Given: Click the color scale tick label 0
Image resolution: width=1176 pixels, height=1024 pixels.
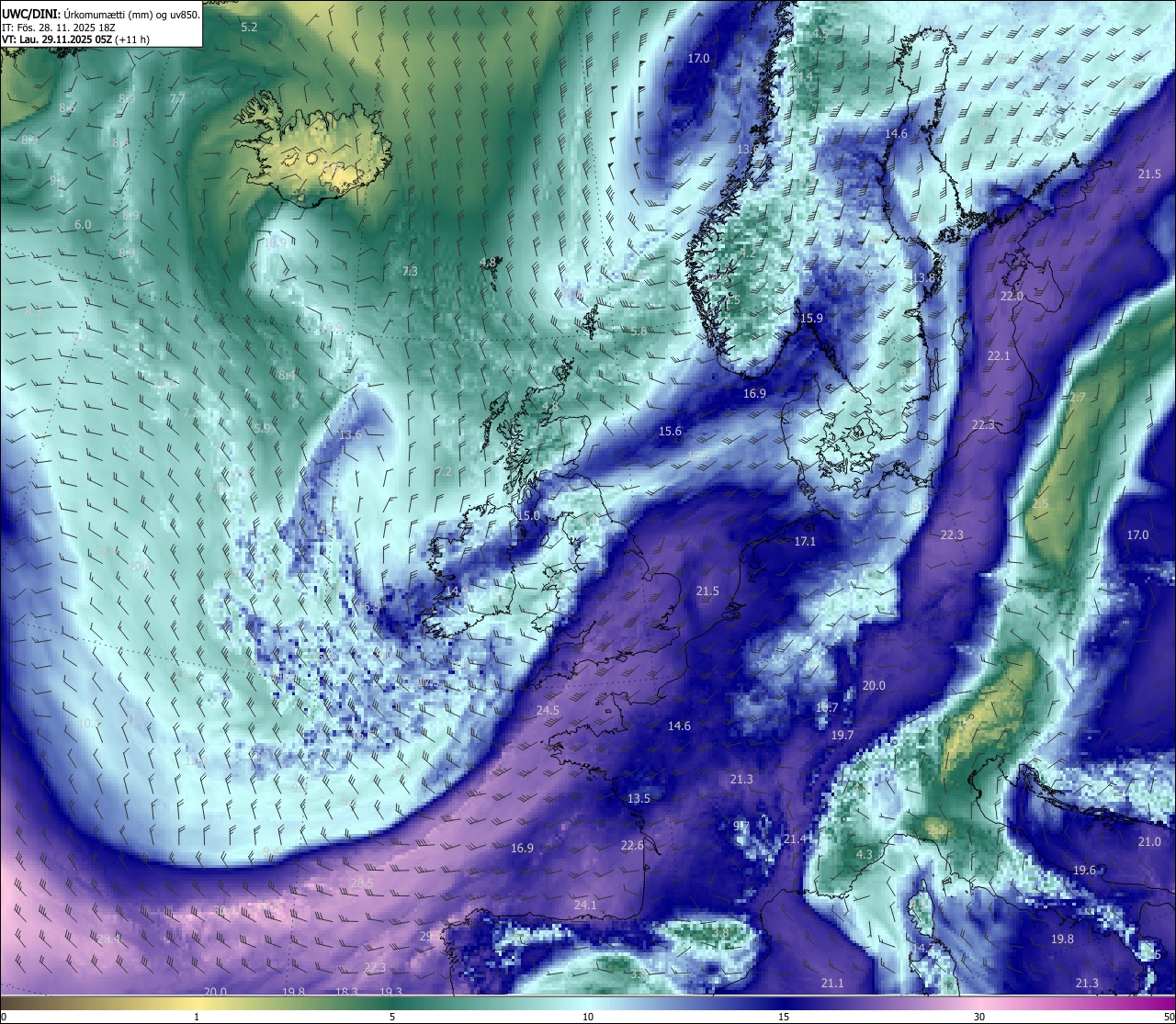Looking at the screenshot, I should point(4,1017).
